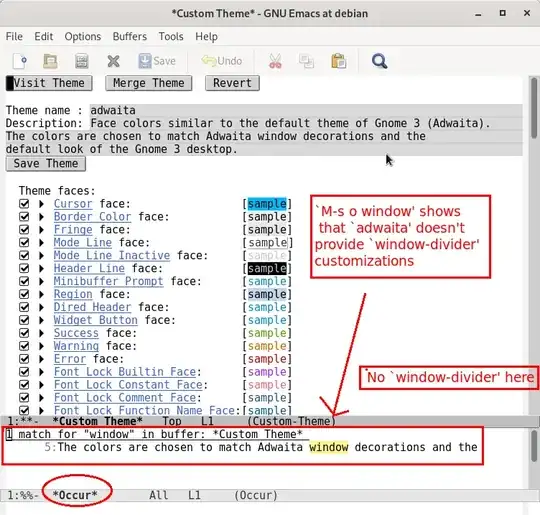Image resolution: width=540 pixels, height=515 pixels.
Task: Close the Emacs window
Action: click(x=527, y=13)
